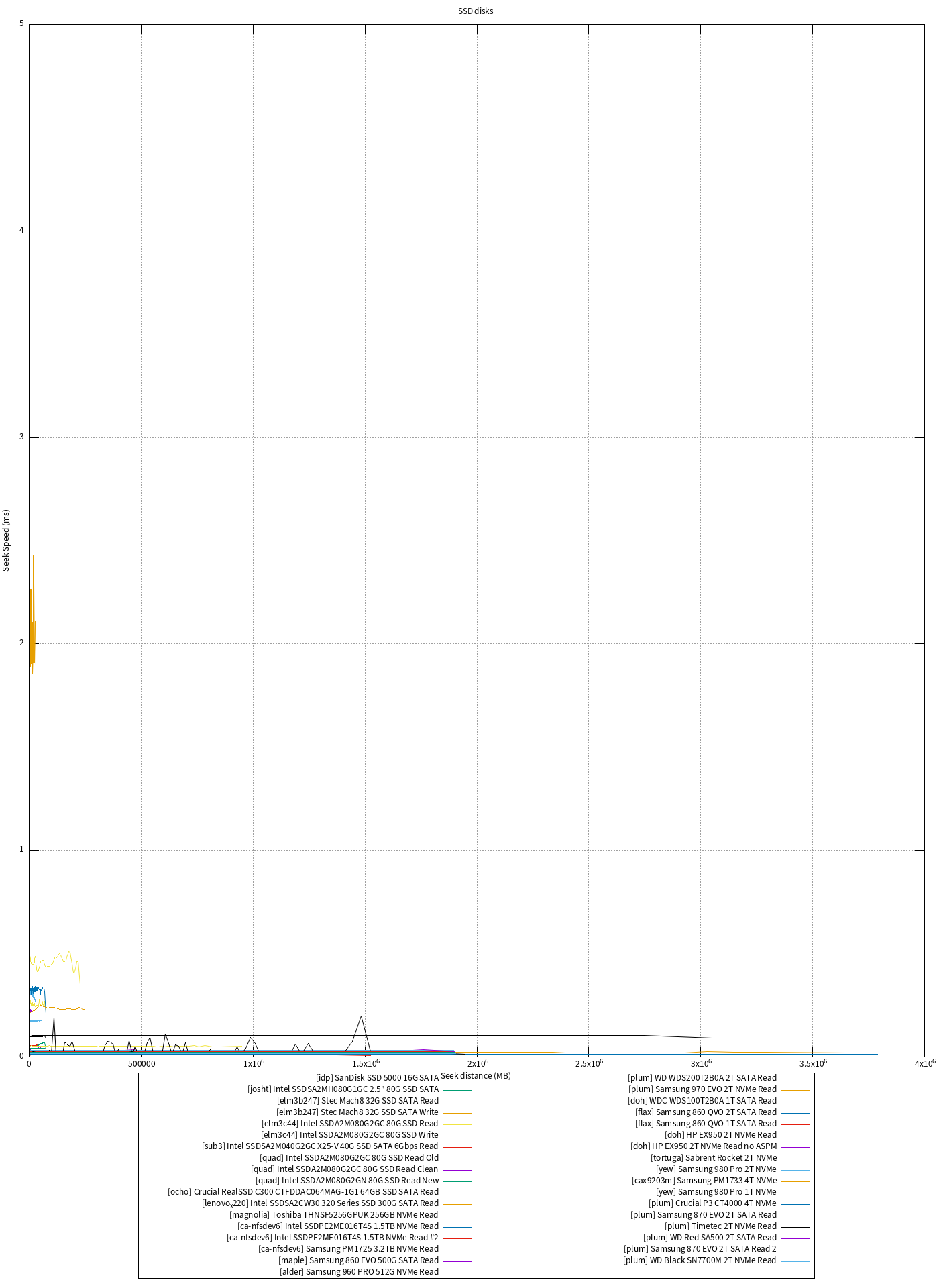Click '[tortuga] Sabrent Rocket 2T NVMe' legend entry
Image resolution: width=939 pixels, height=1288 pixels.
click(714, 1158)
